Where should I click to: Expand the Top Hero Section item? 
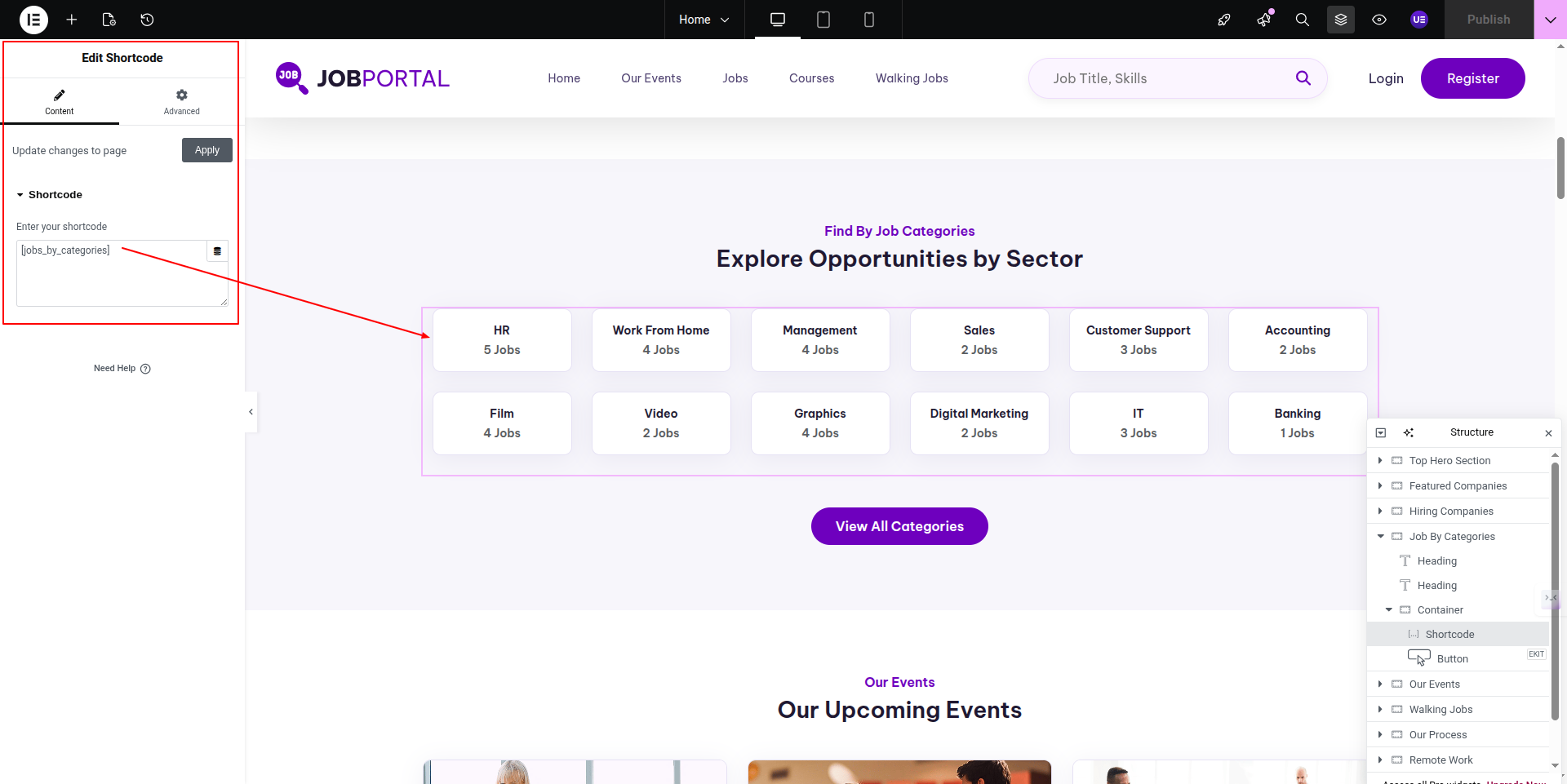click(x=1380, y=461)
